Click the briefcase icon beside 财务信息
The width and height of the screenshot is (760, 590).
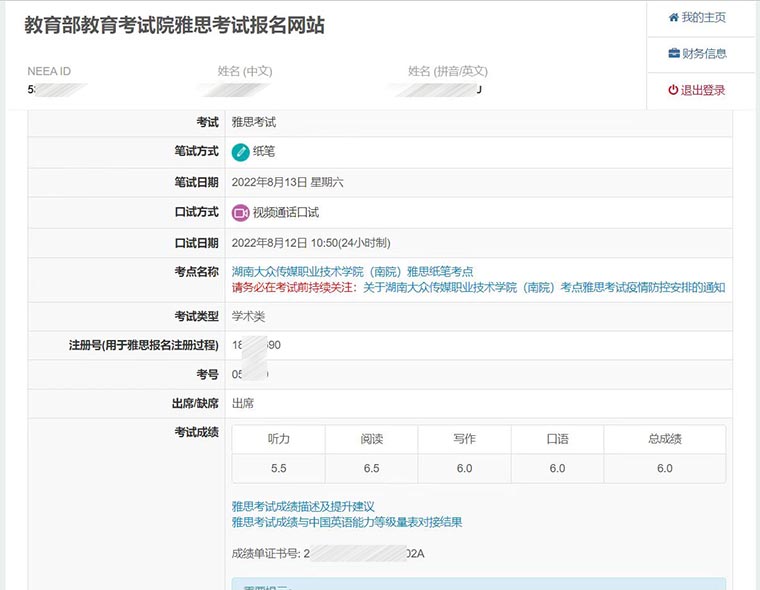(674, 53)
